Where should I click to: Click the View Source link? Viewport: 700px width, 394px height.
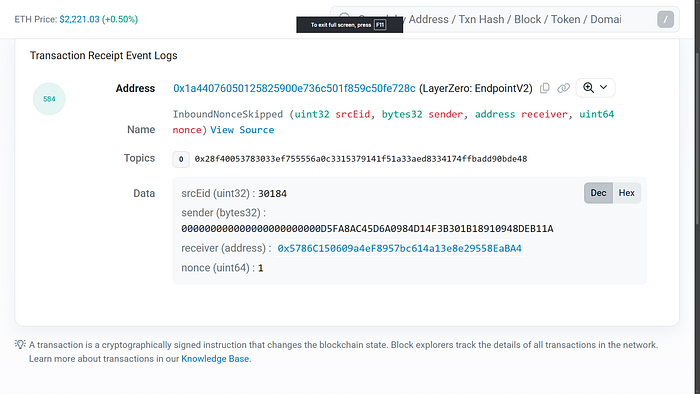click(242, 130)
